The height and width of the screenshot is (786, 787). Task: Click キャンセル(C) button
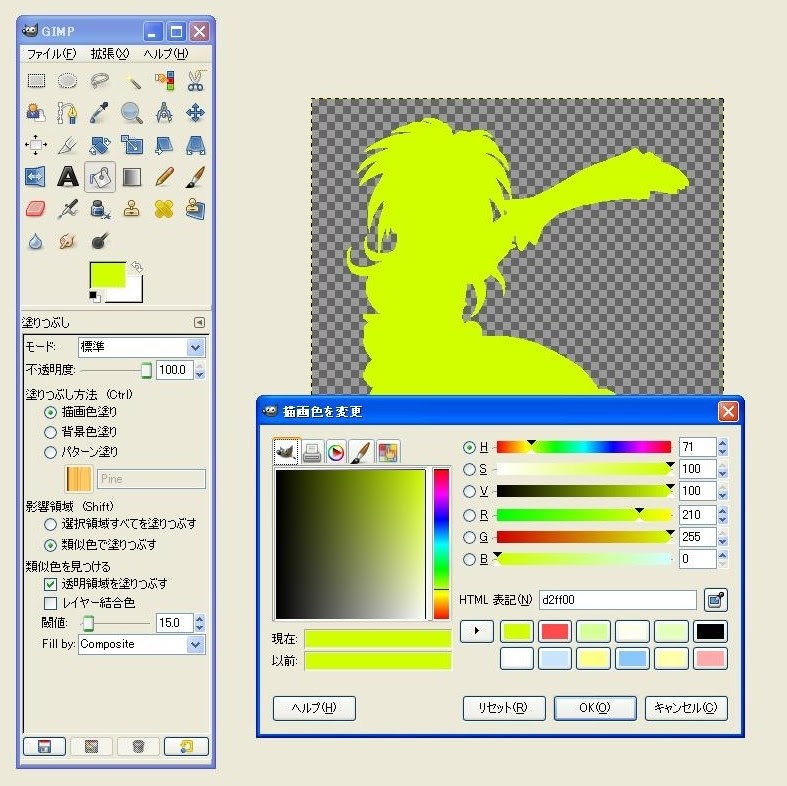click(686, 708)
